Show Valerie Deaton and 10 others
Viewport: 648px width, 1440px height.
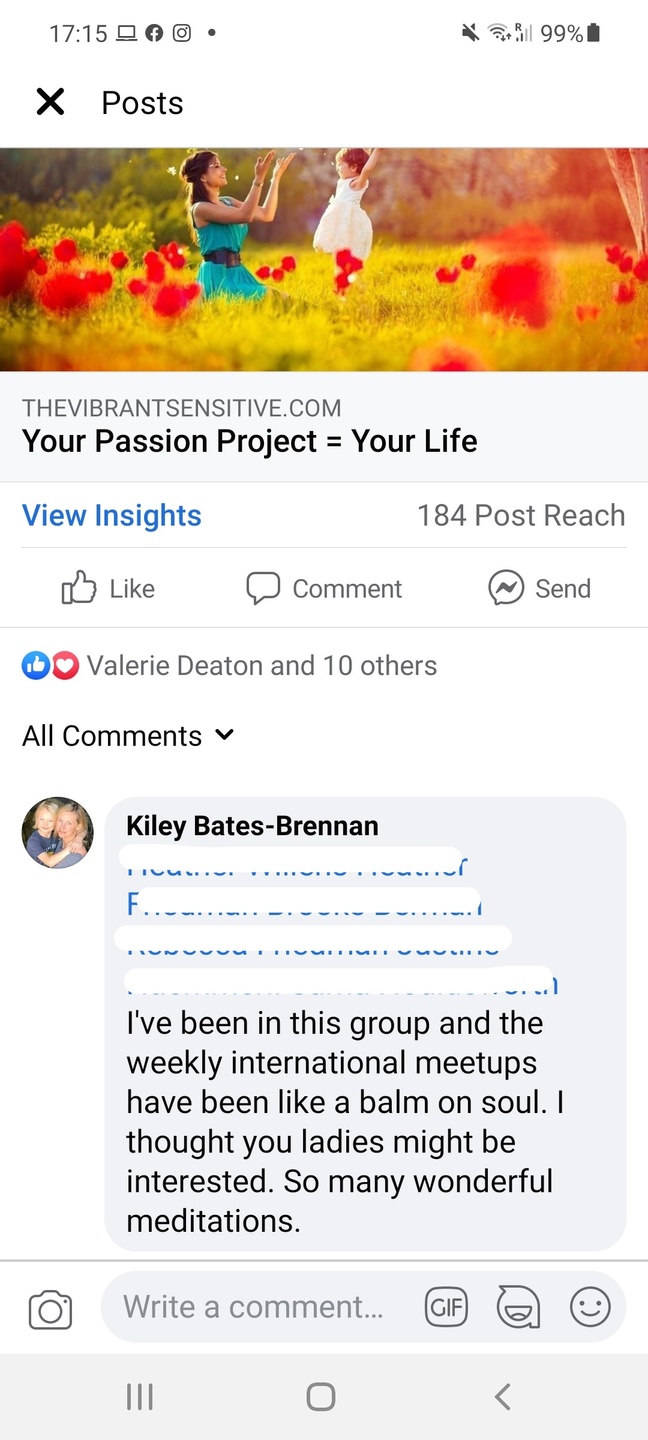coord(262,666)
